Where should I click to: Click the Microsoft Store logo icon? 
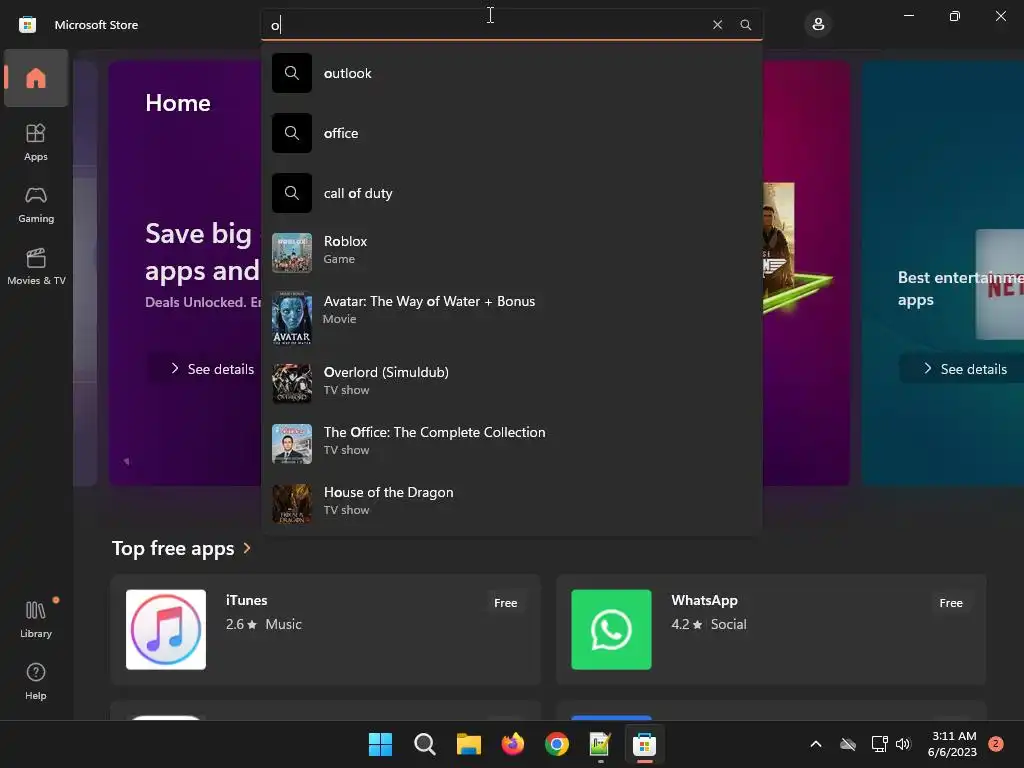[27, 25]
